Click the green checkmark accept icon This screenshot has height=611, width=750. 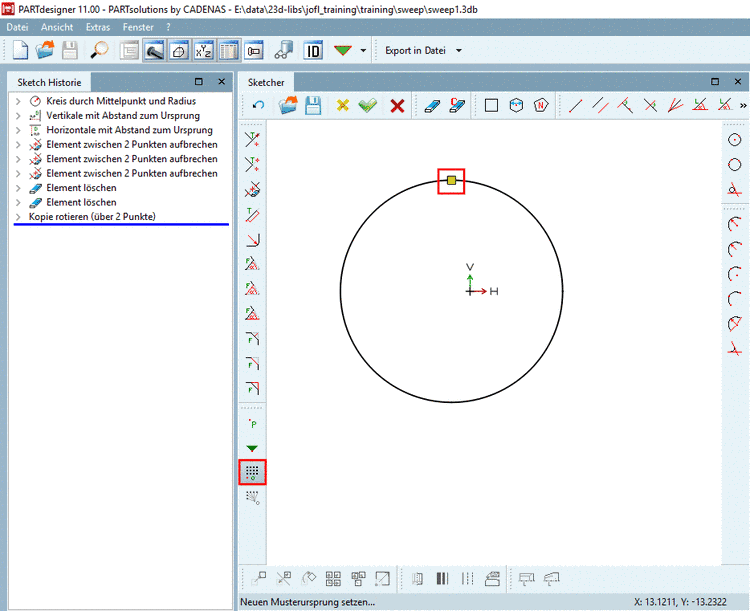[368, 106]
